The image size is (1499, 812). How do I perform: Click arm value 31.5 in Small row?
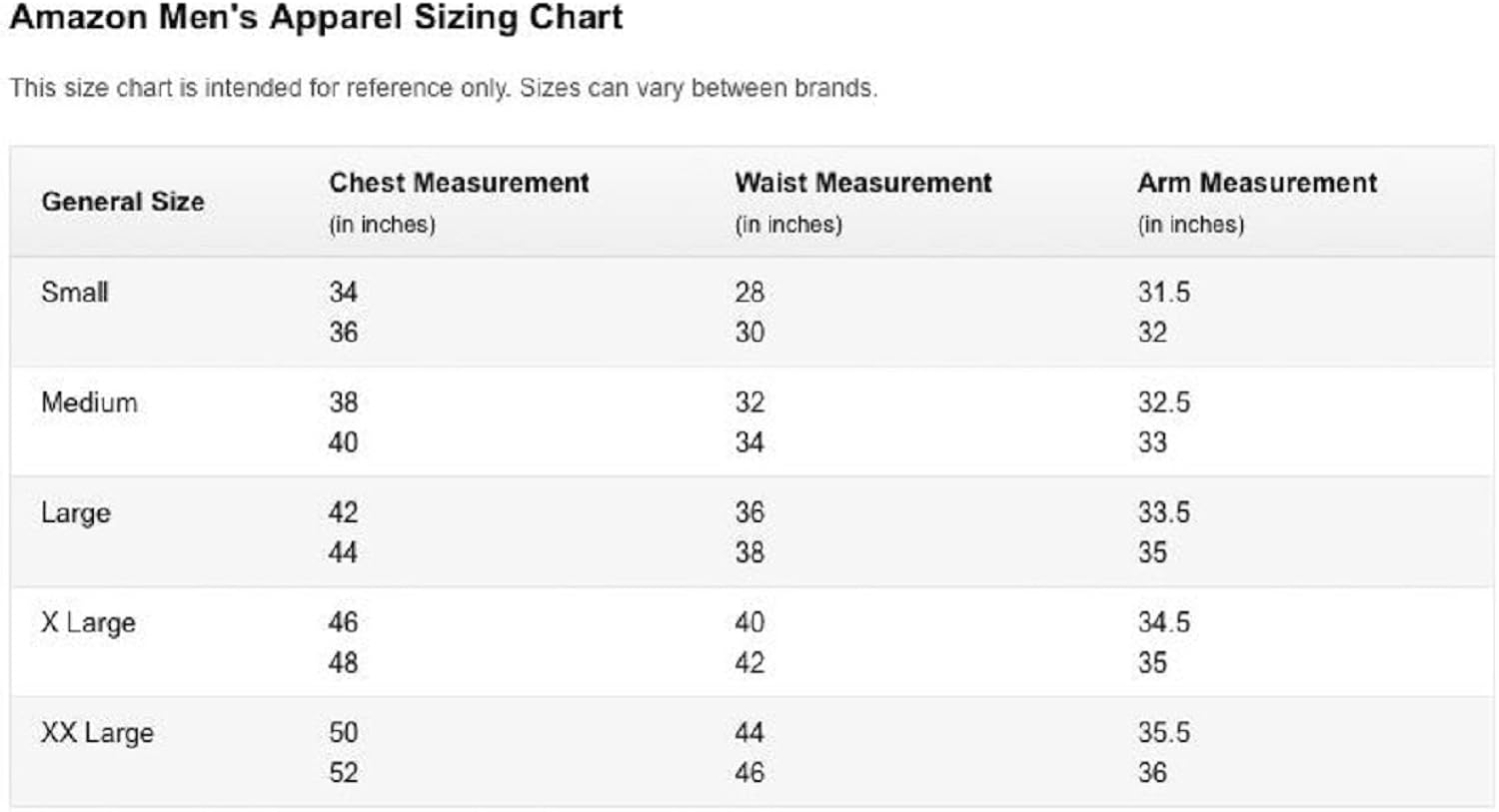click(x=1163, y=293)
